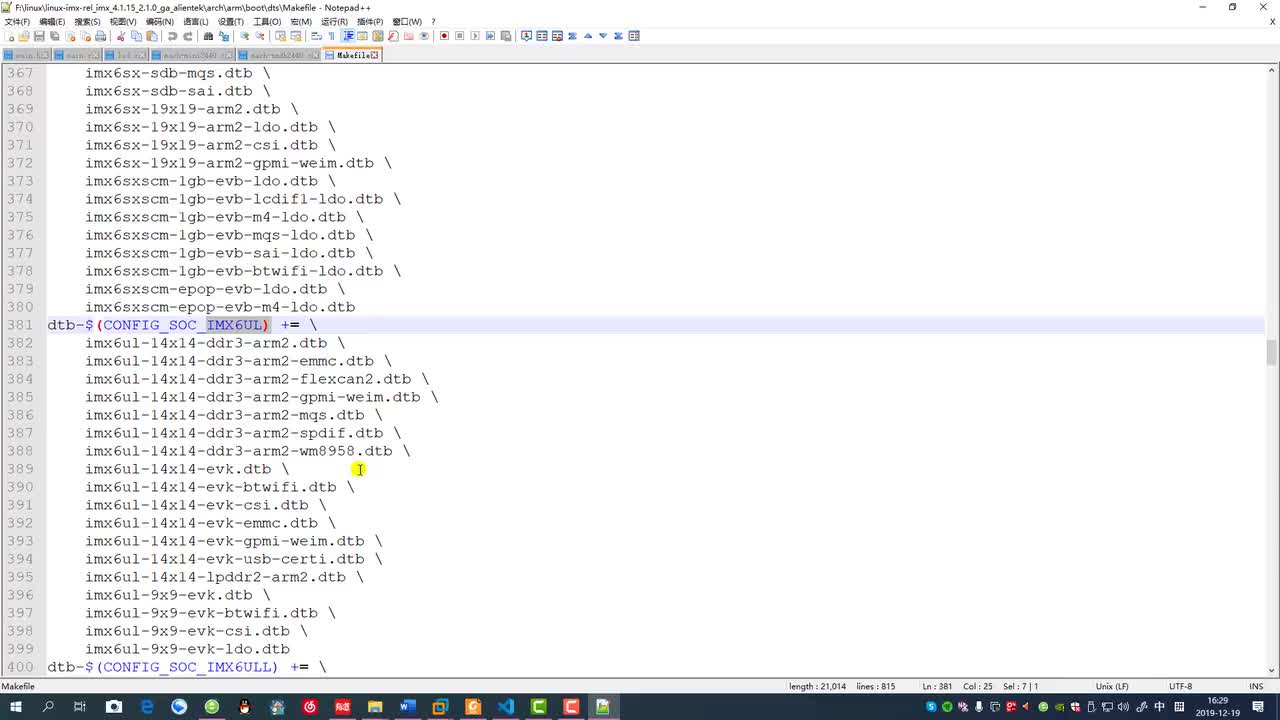
Task: Open Microsoft Word from the taskbar
Action: [x=407, y=707]
